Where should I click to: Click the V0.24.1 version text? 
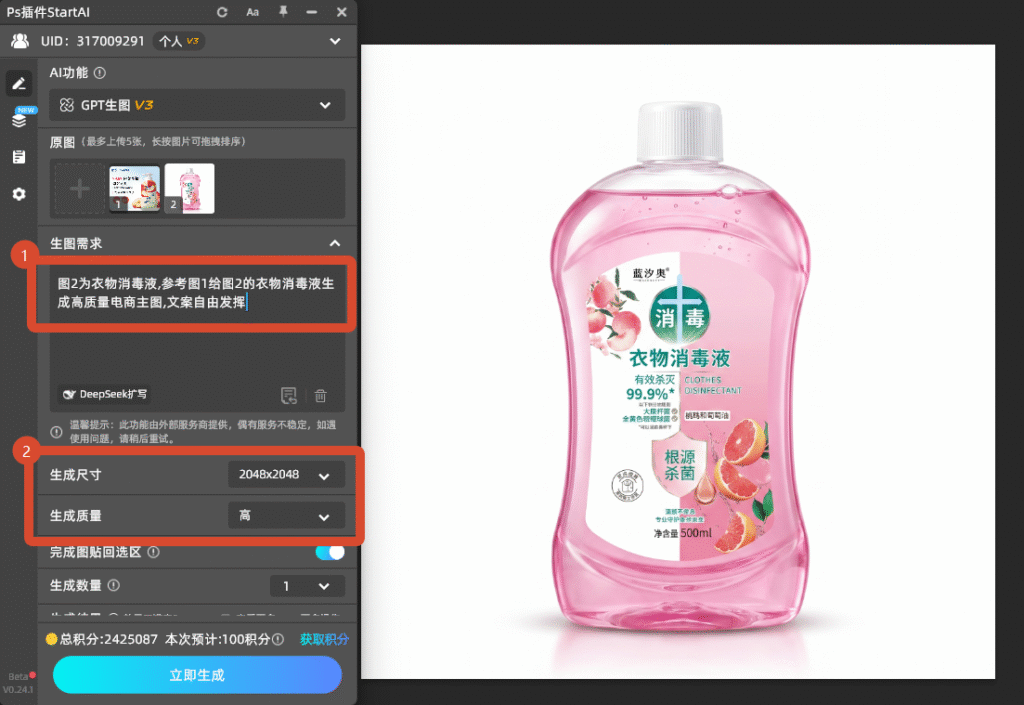click(18, 689)
